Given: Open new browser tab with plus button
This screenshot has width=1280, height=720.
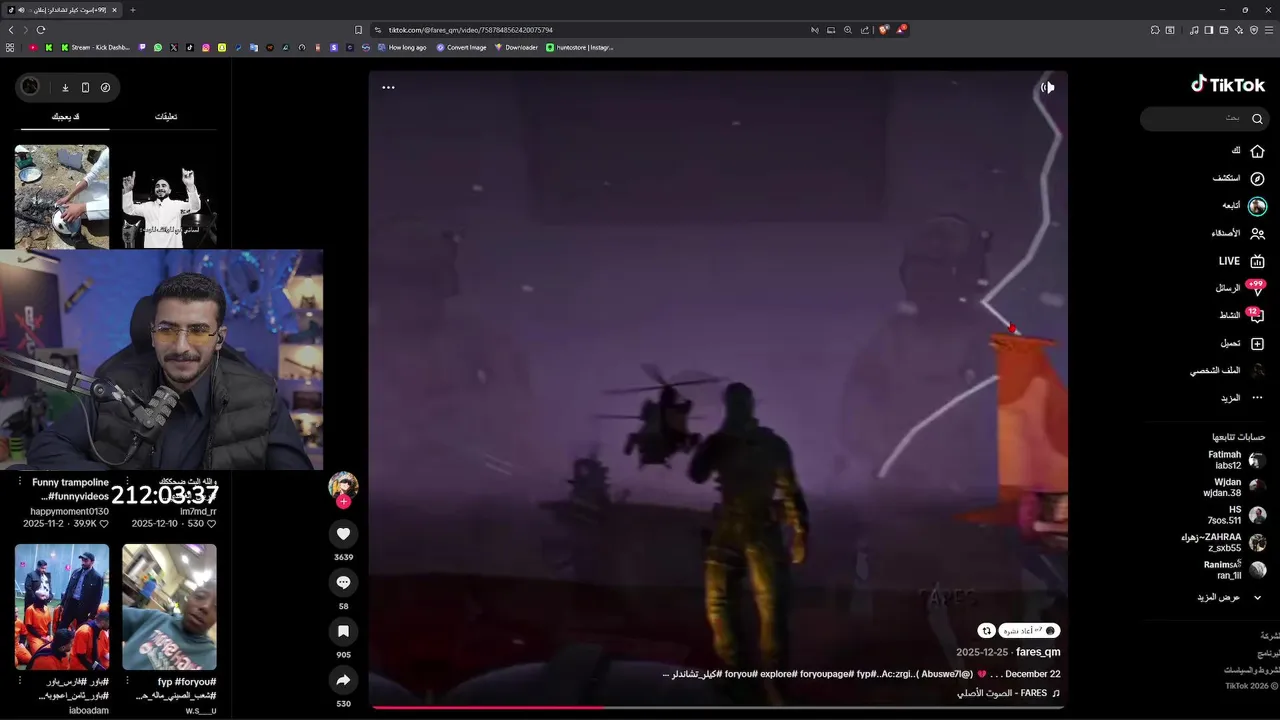Looking at the screenshot, I should [x=133, y=10].
